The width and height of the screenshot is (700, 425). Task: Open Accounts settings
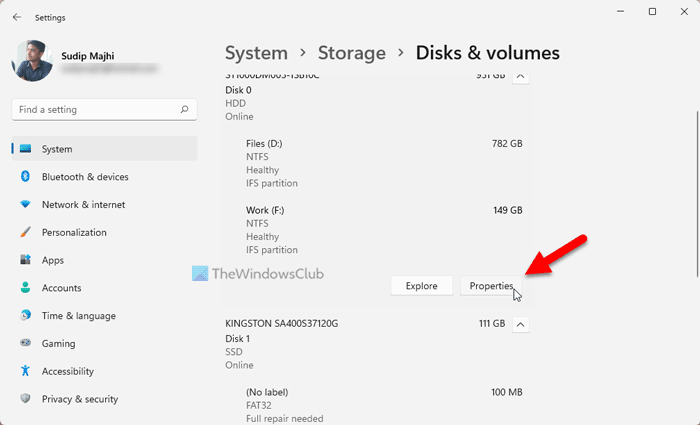point(62,288)
